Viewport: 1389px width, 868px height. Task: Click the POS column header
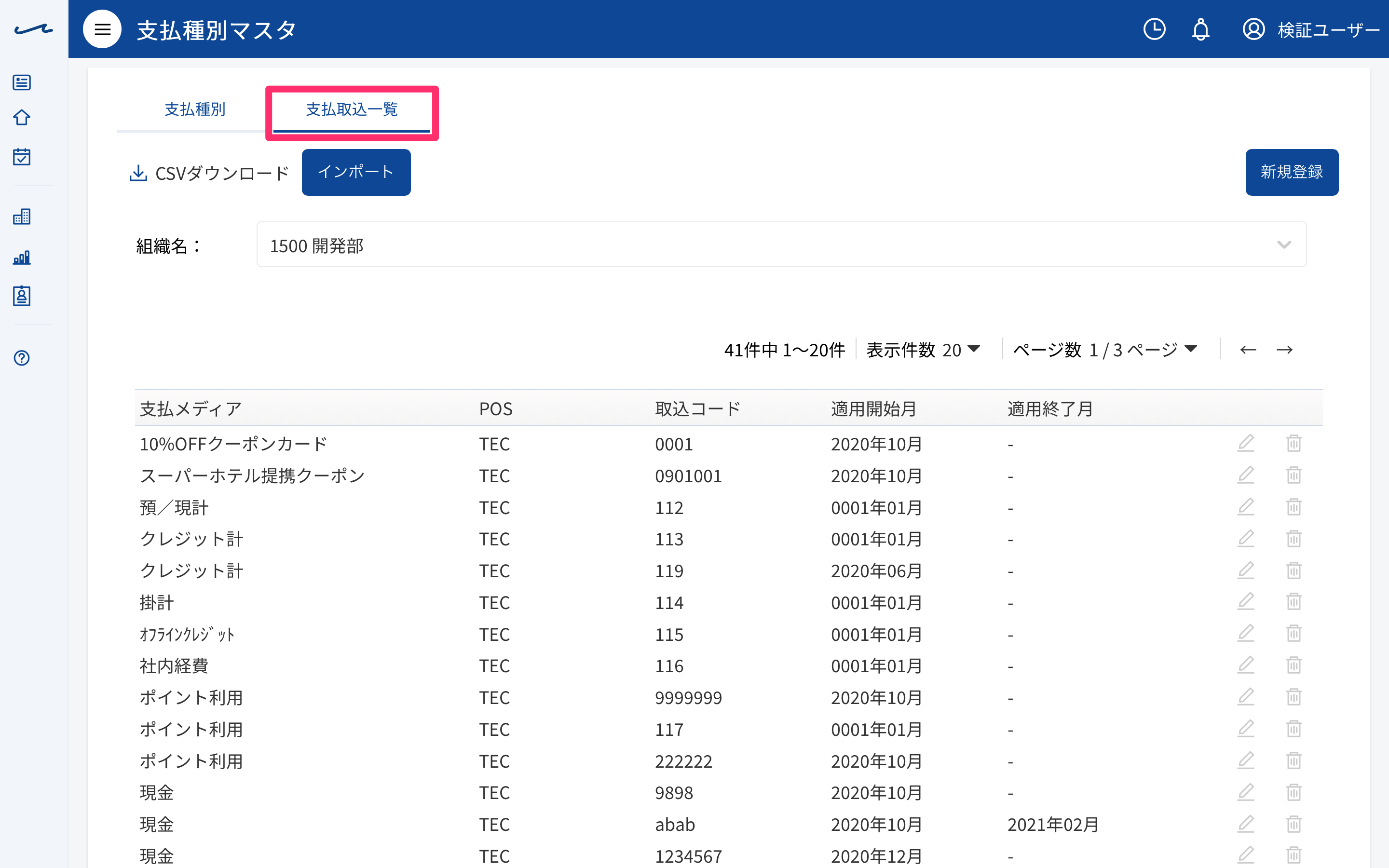(x=496, y=409)
